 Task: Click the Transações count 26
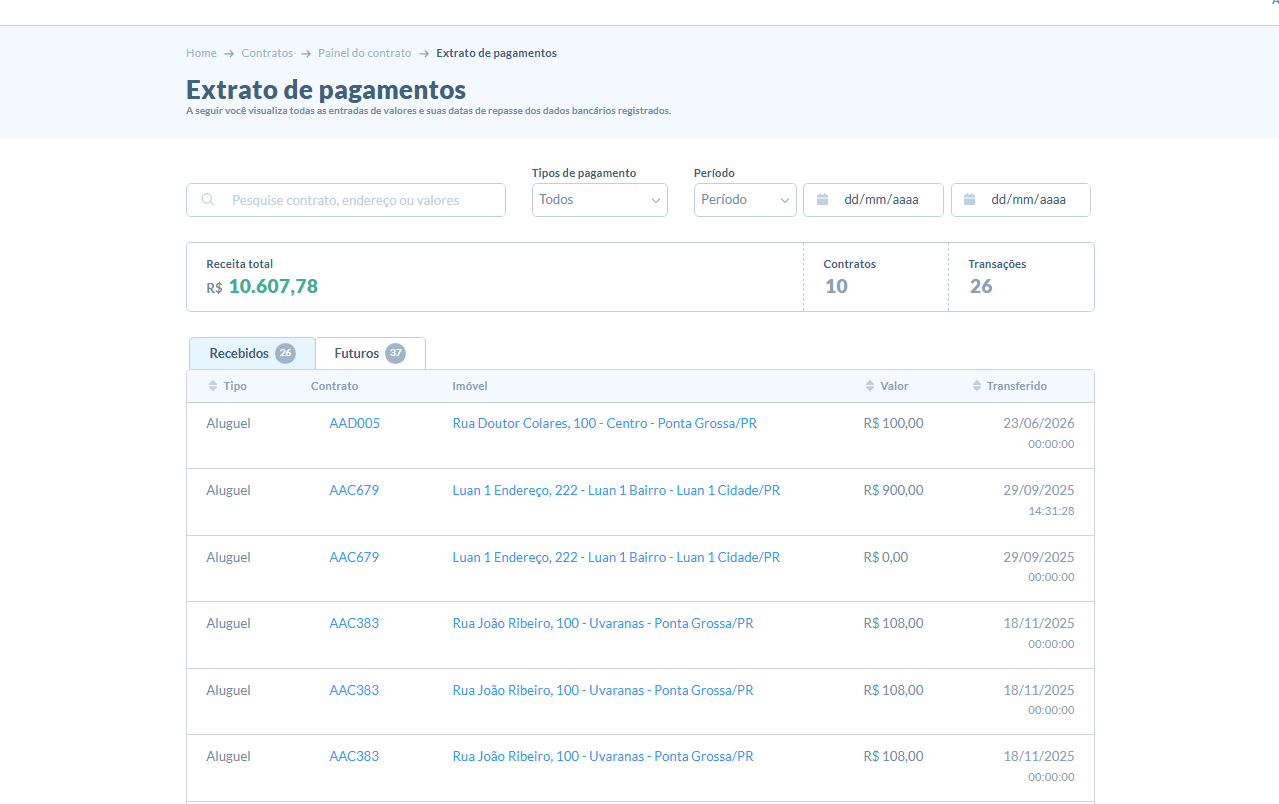981,287
